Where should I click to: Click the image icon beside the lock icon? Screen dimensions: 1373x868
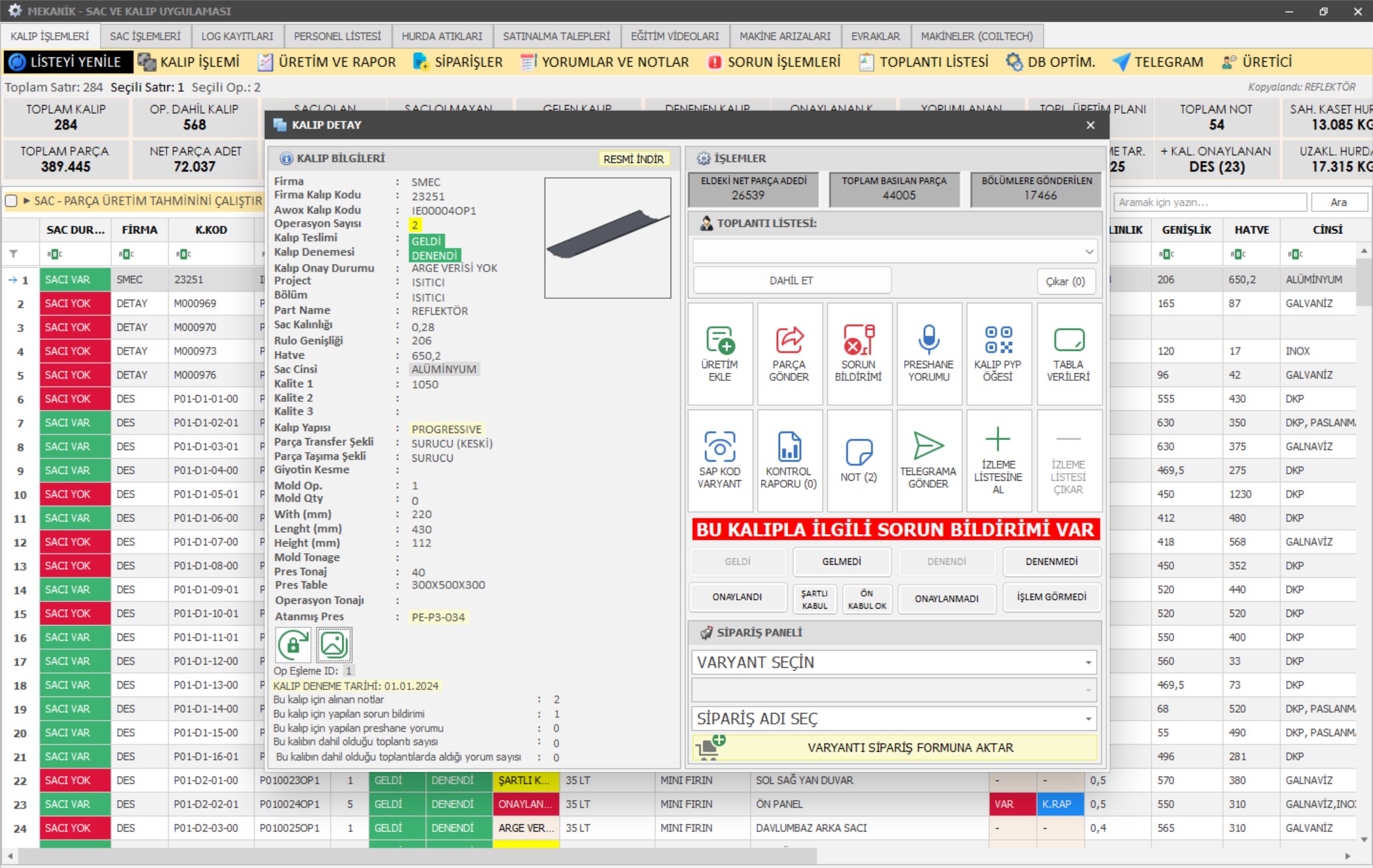click(x=333, y=645)
